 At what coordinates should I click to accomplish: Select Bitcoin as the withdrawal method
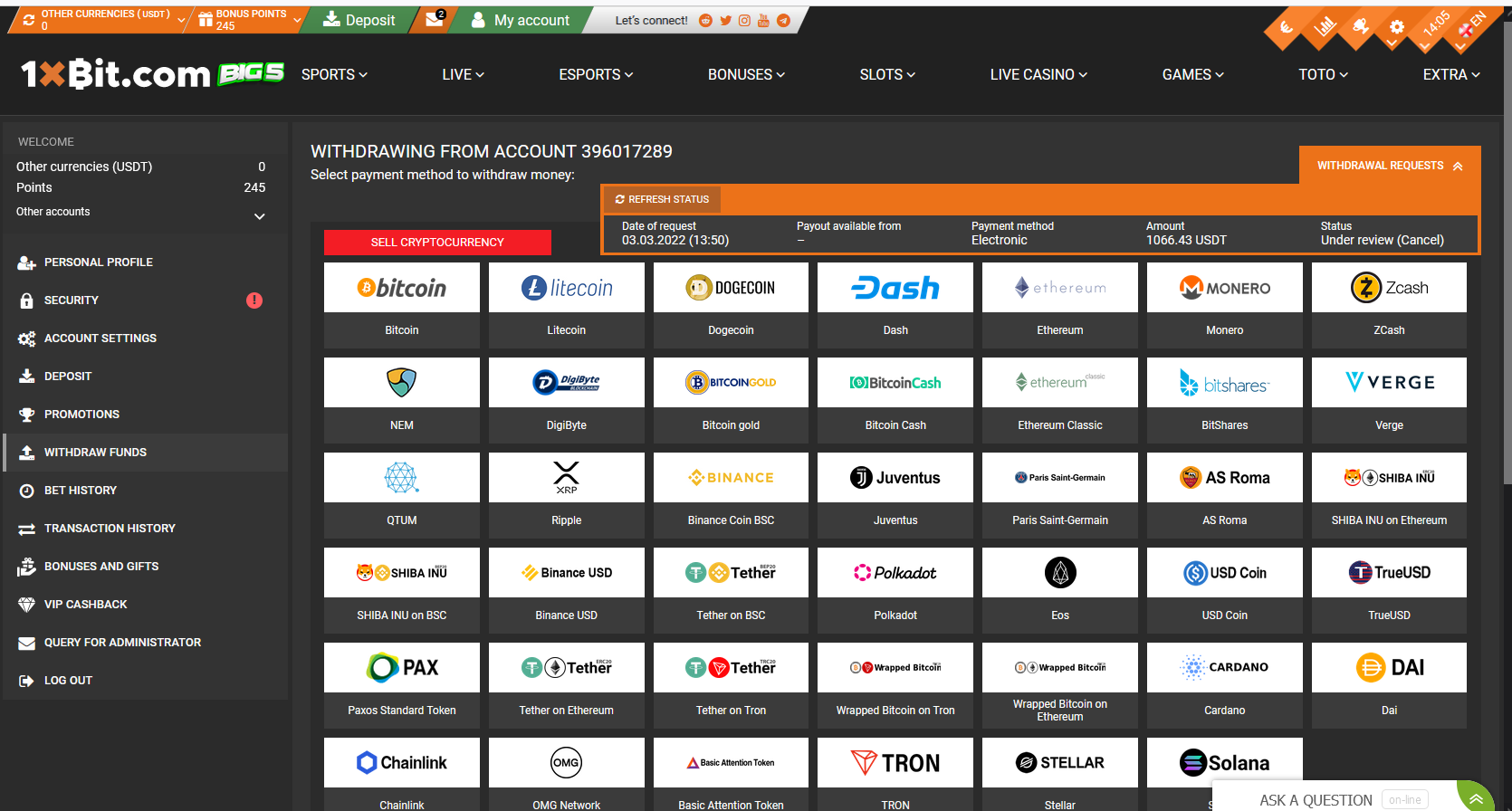point(402,305)
